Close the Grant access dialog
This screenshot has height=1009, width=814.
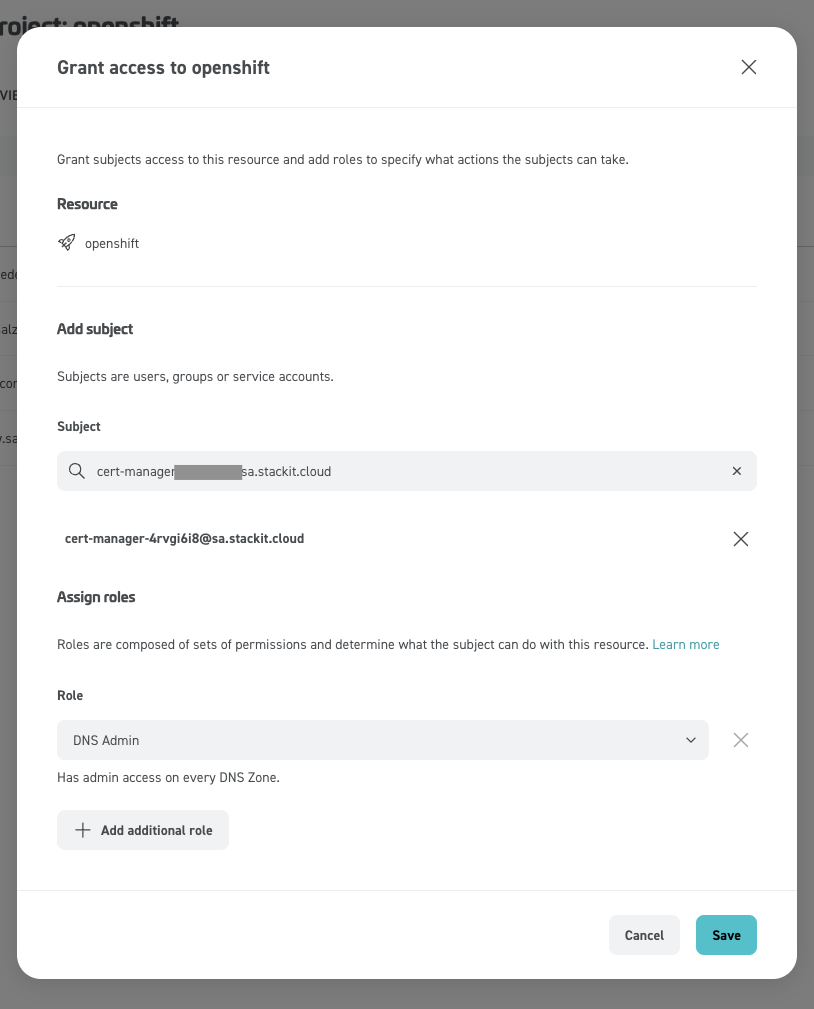click(x=748, y=67)
